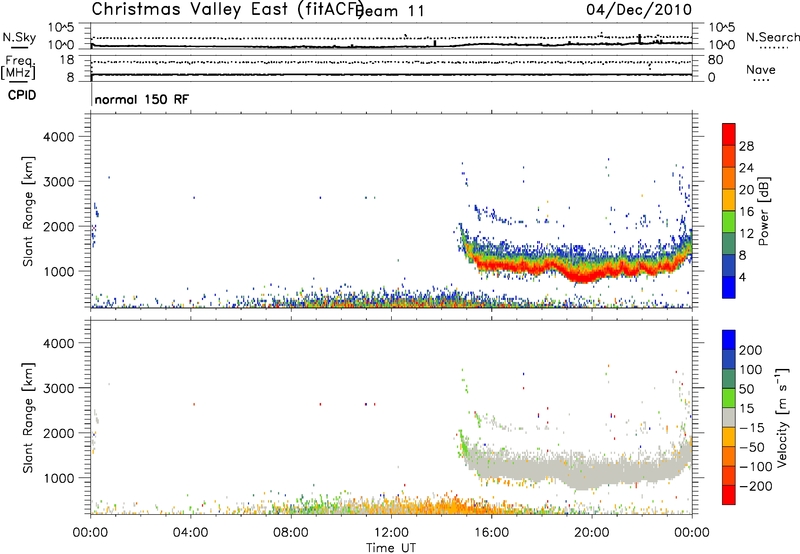Click the CPID label
This screenshot has width=800, height=554.
pyautogui.click(x=22, y=95)
